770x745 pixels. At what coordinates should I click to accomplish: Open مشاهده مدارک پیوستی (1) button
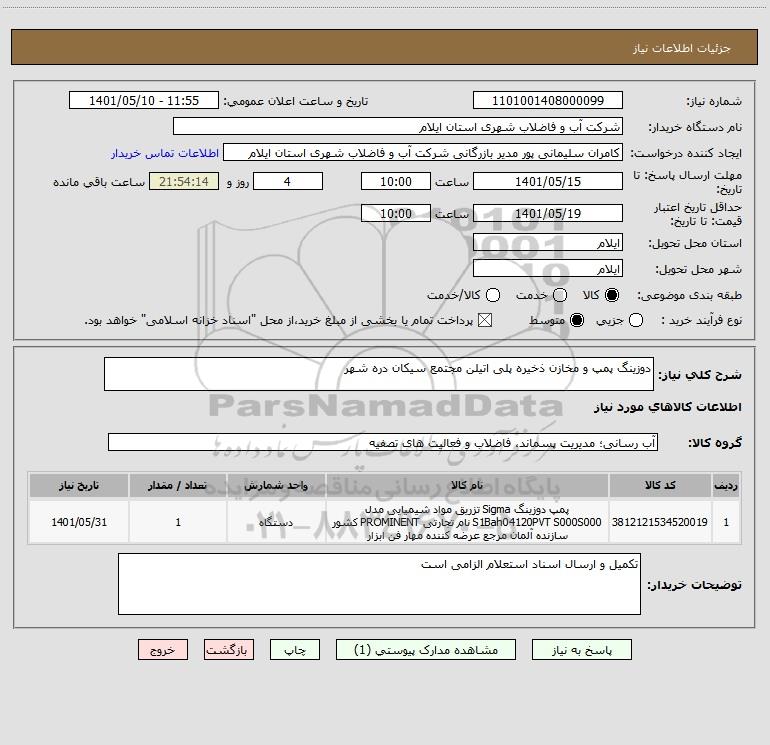pyautogui.click(x=426, y=650)
